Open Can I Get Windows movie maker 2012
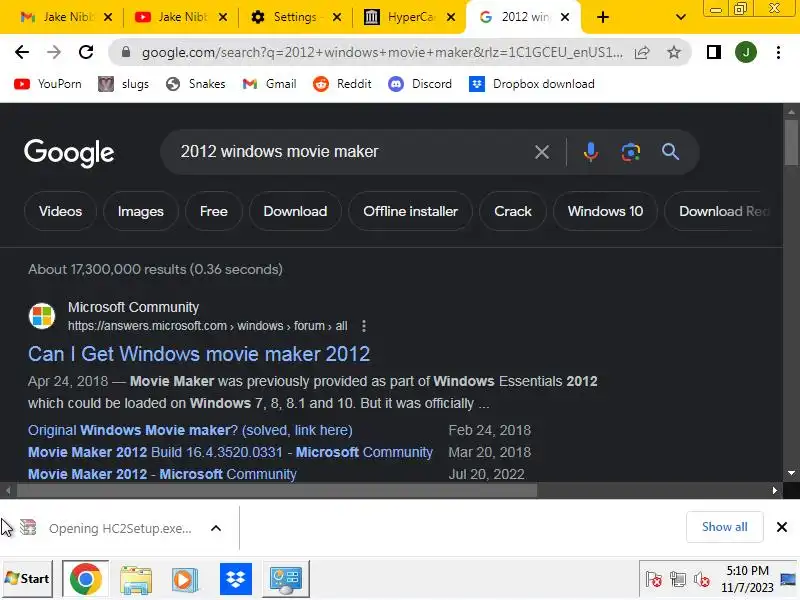 199,354
